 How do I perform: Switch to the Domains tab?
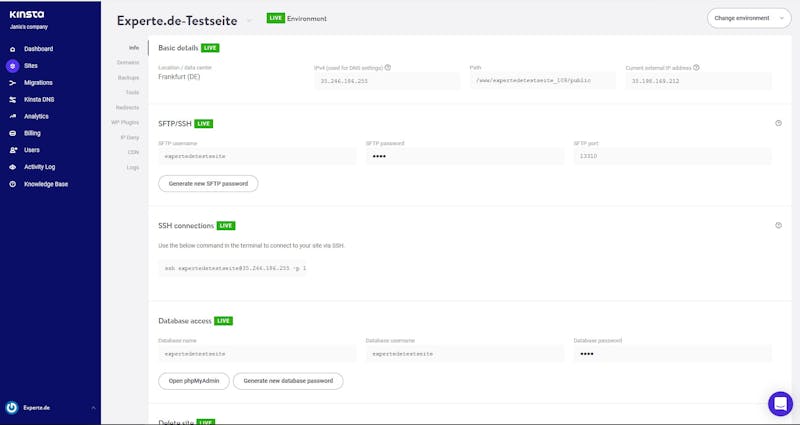point(128,62)
